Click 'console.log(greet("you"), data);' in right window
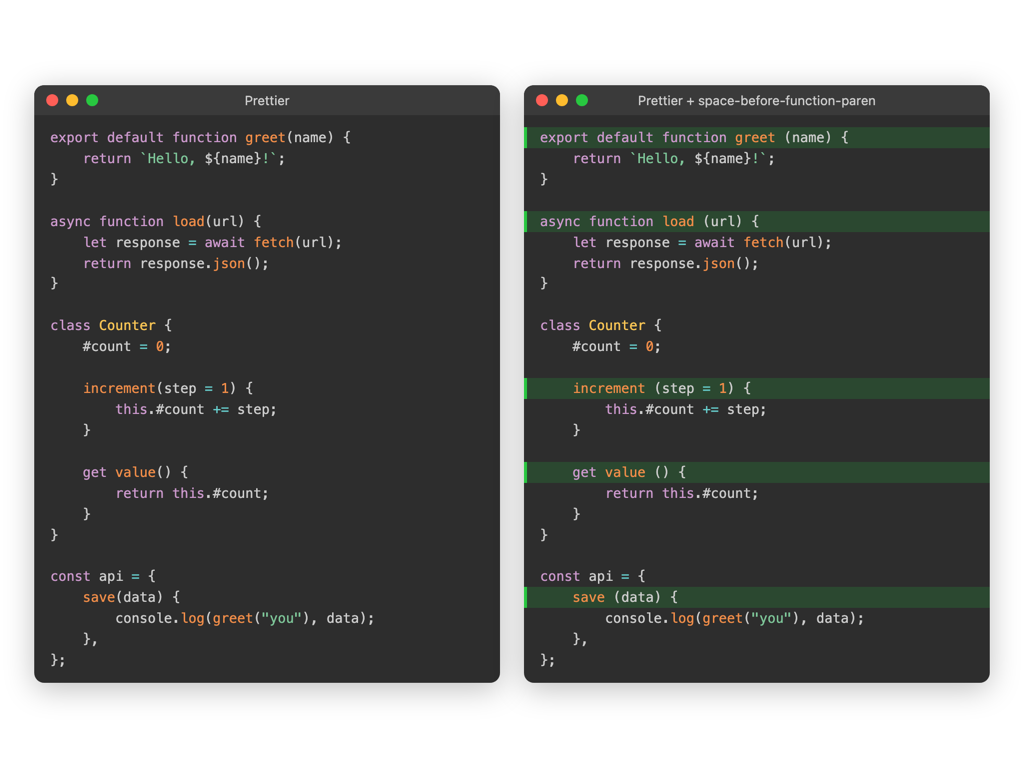 tap(735, 618)
